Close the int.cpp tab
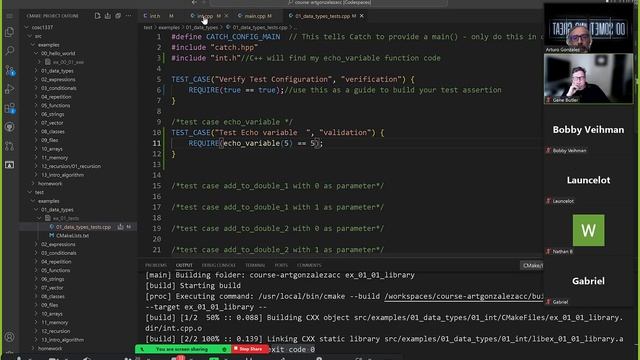This screenshot has width=640, height=360. [227, 16]
